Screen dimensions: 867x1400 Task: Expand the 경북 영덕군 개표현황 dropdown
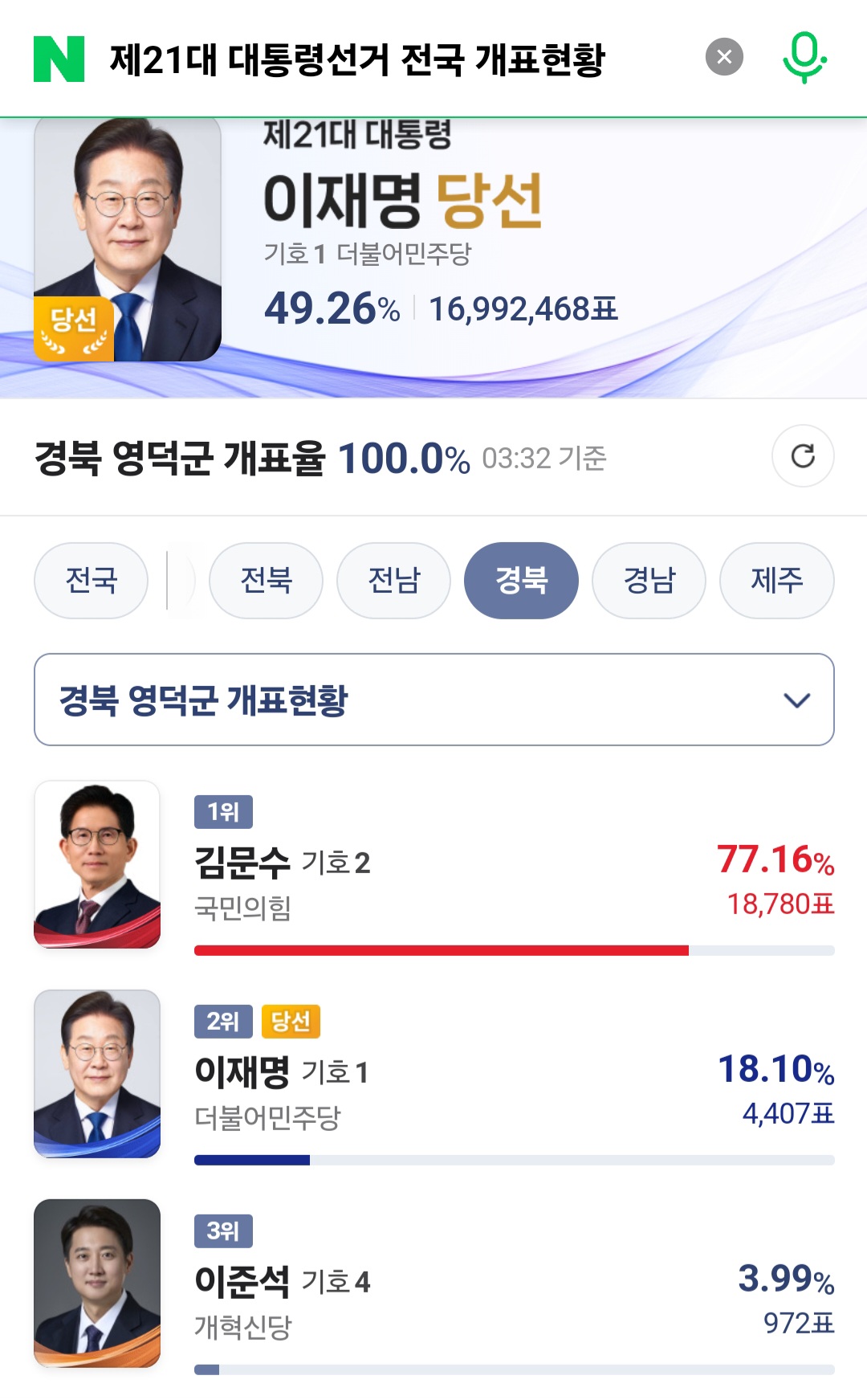[x=434, y=700]
